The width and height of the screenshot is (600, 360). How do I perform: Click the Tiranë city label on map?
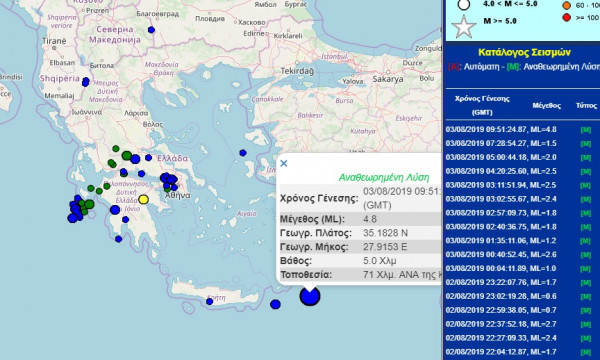54,41
